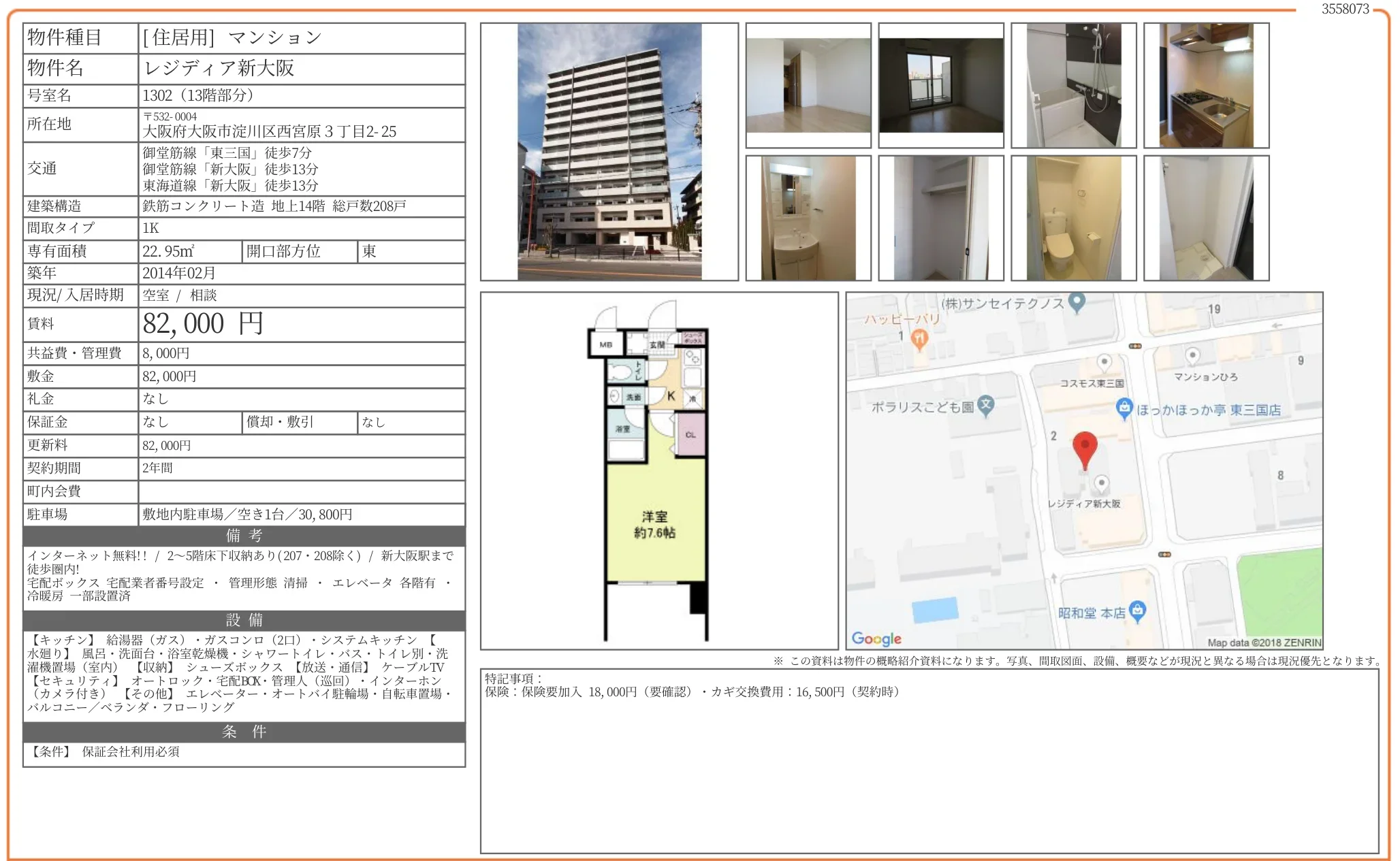Open the toilet room photo thumbnail
1400x861 pixels.
(x=1073, y=218)
